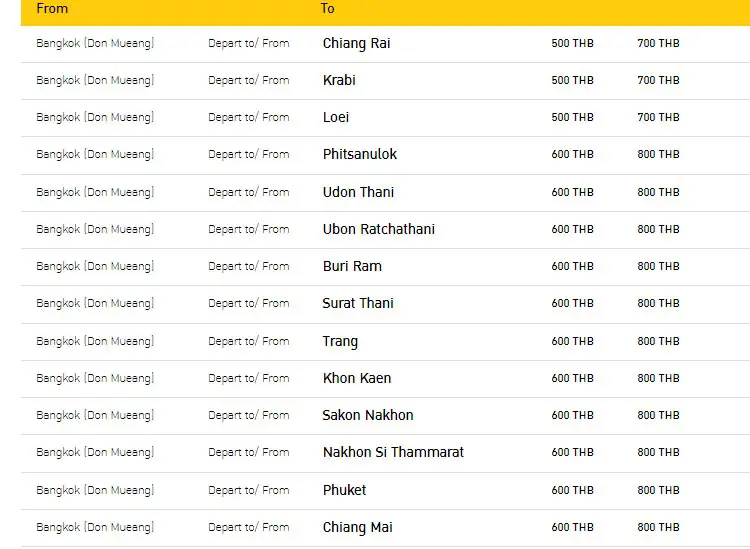Image resolution: width=750 pixels, height=549 pixels.
Task: Click 800 THB price in Udon Thani row
Action: (658, 192)
